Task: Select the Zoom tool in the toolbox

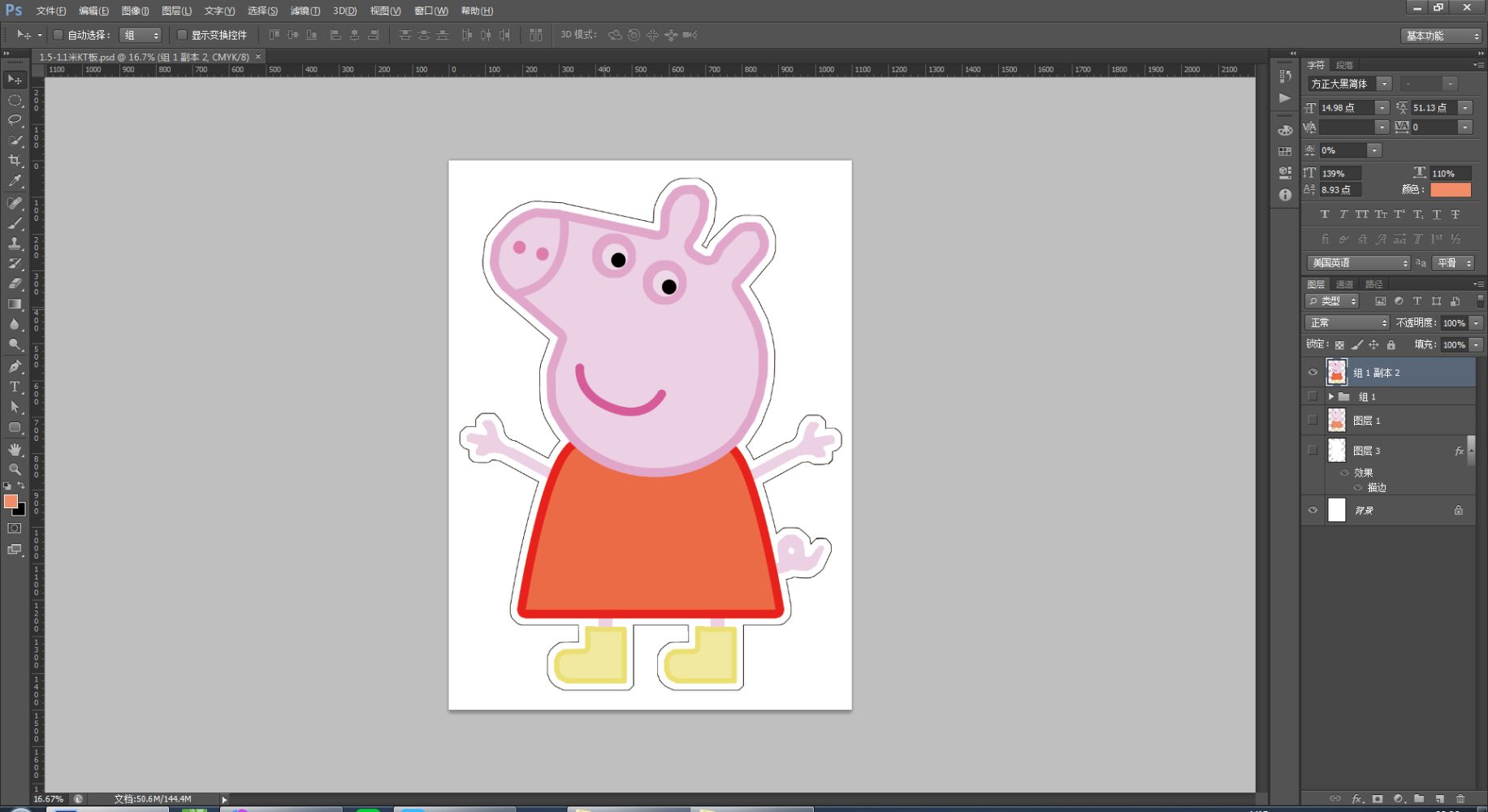Action: (x=15, y=469)
